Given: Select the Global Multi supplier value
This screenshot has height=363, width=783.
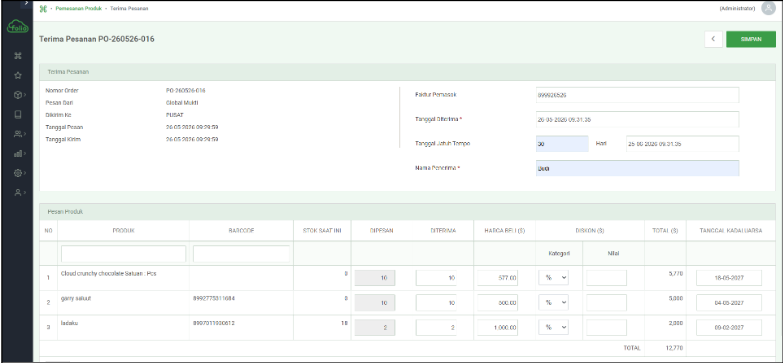Looking at the screenshot, I should click(182, 103).
